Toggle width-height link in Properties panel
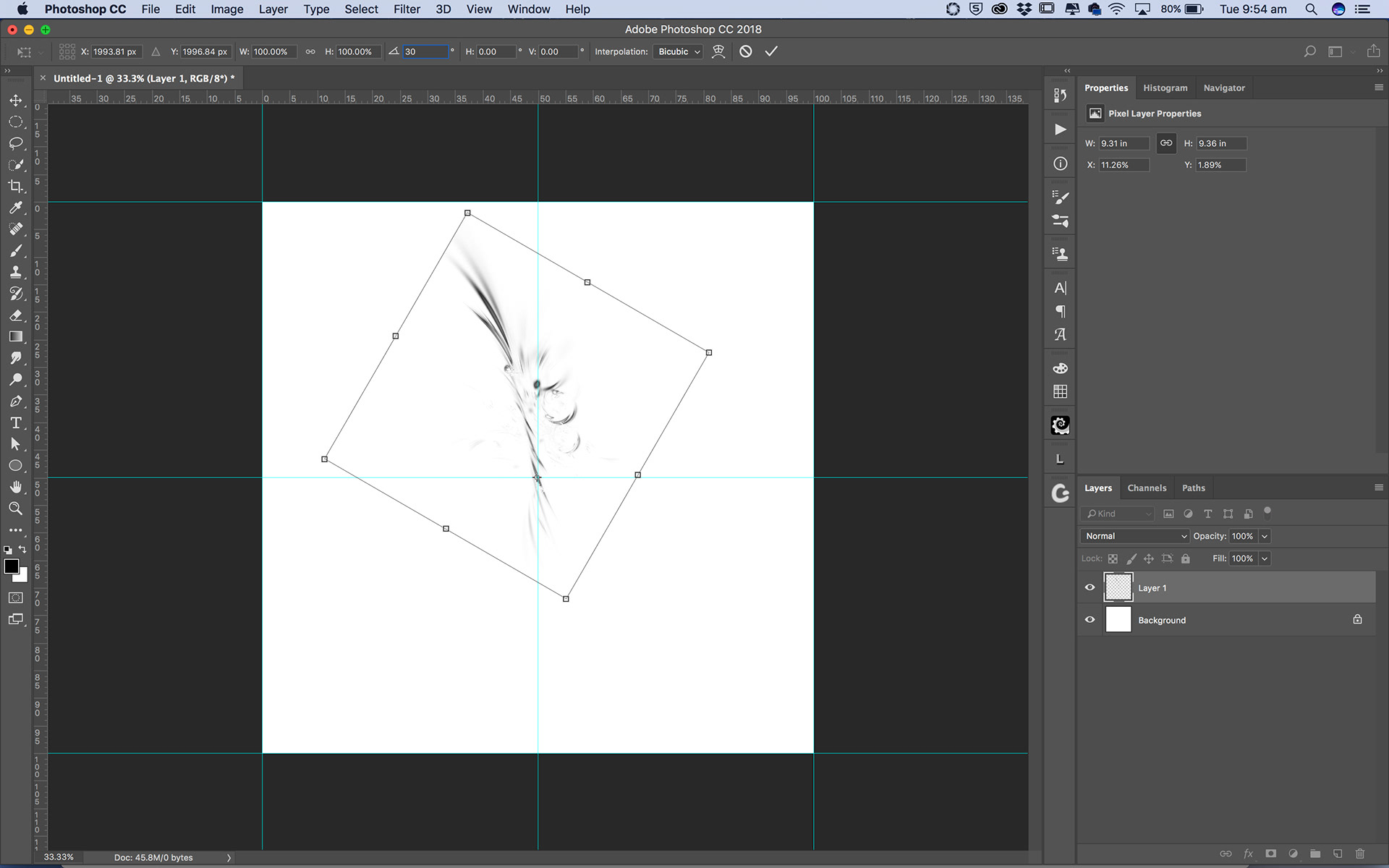 click(1166, 143)
